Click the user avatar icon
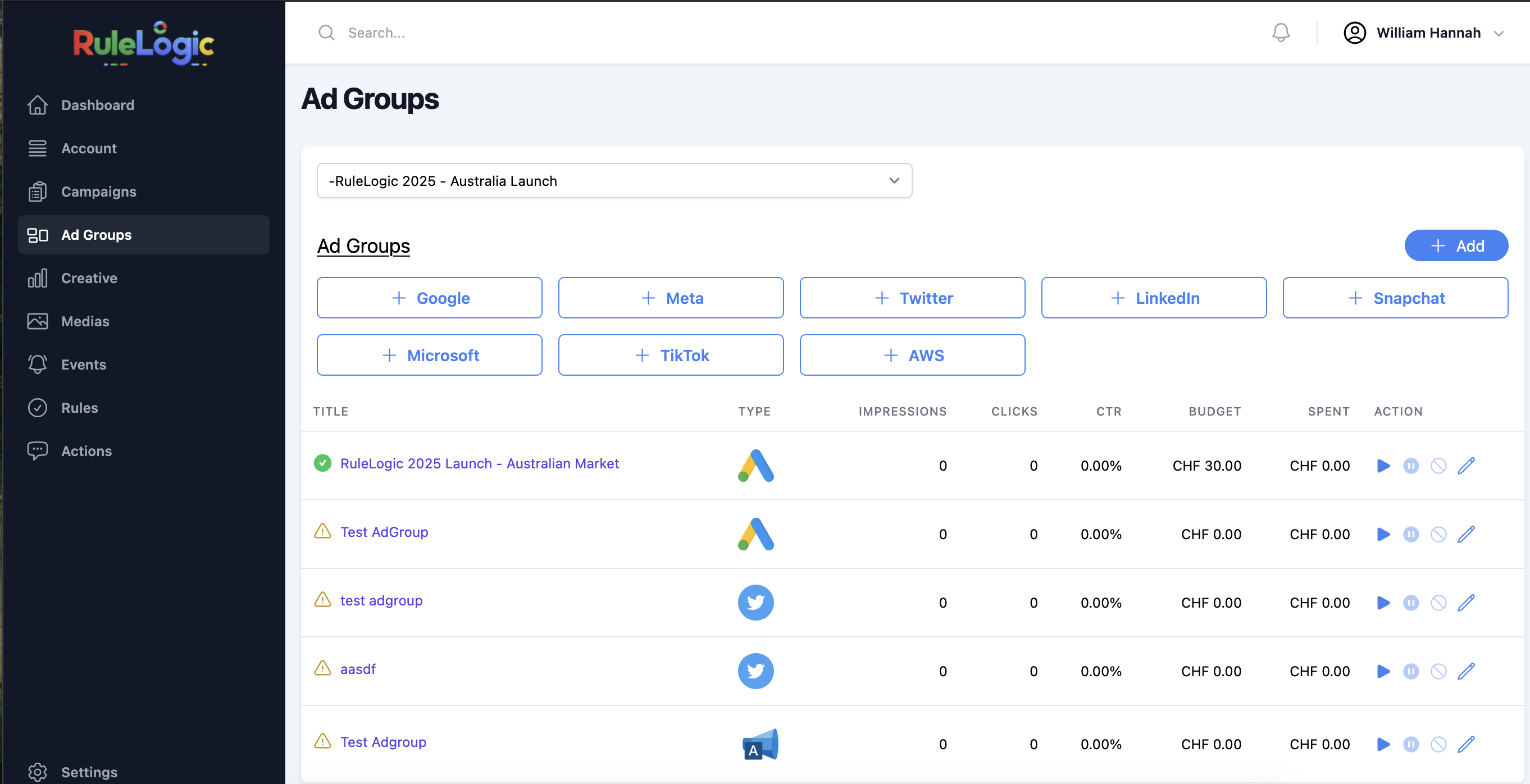The height and width of the screenshot is (784, 1530). click(1355, 33)
